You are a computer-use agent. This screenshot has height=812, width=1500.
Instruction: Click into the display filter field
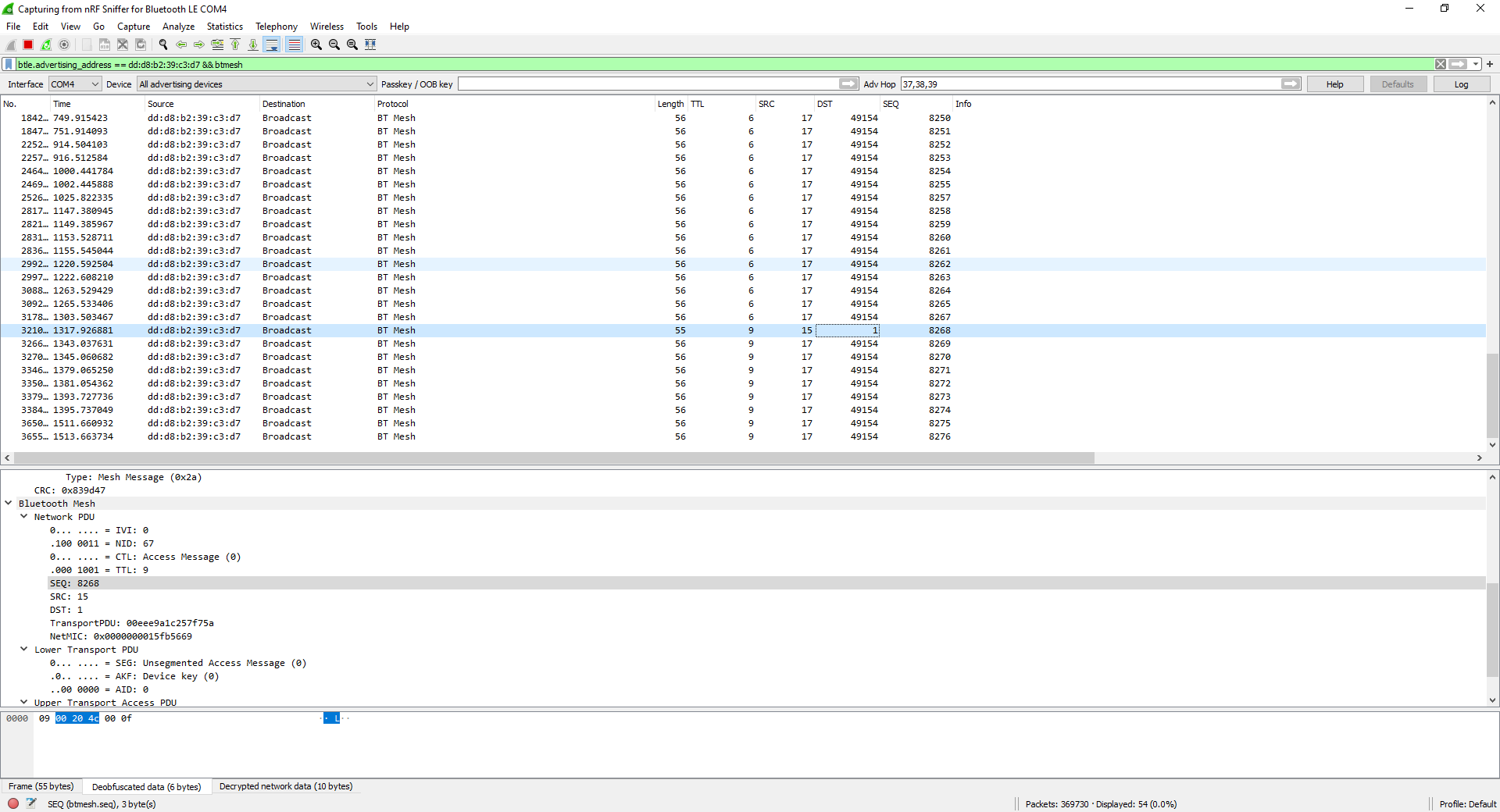coord(723,64)
